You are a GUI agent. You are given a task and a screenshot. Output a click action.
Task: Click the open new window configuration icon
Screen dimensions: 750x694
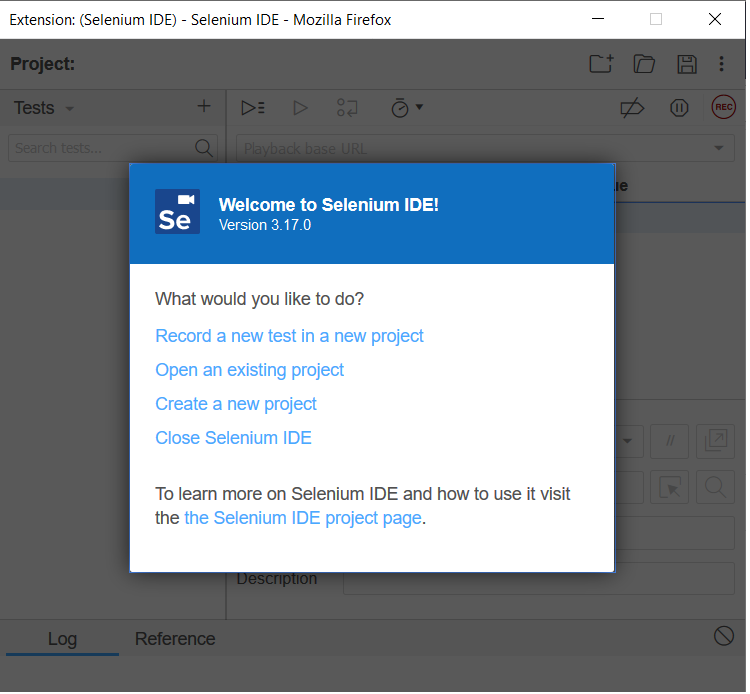pos(715,441)
